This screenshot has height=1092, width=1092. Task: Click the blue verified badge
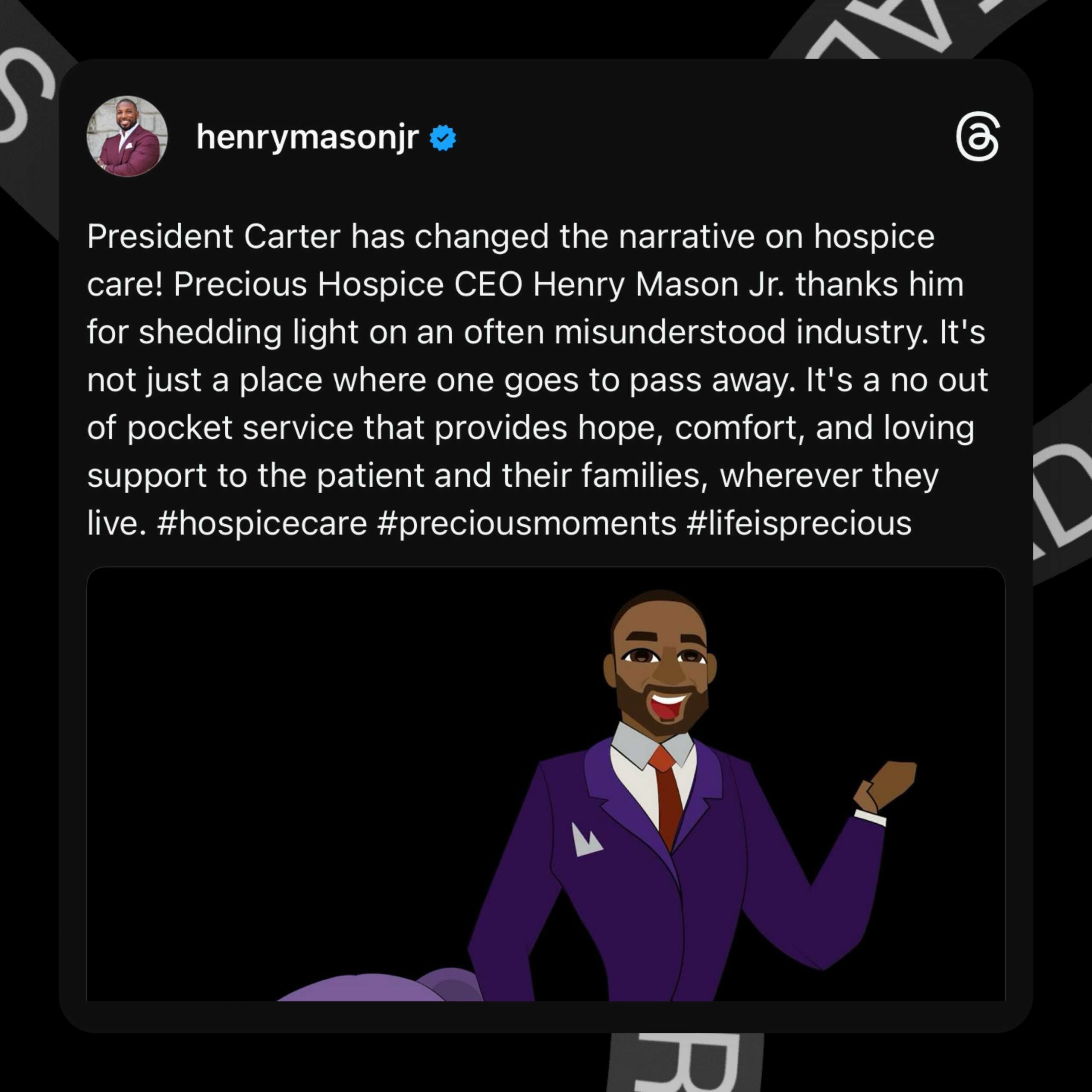pyautogui.click(x=443, y=138)
